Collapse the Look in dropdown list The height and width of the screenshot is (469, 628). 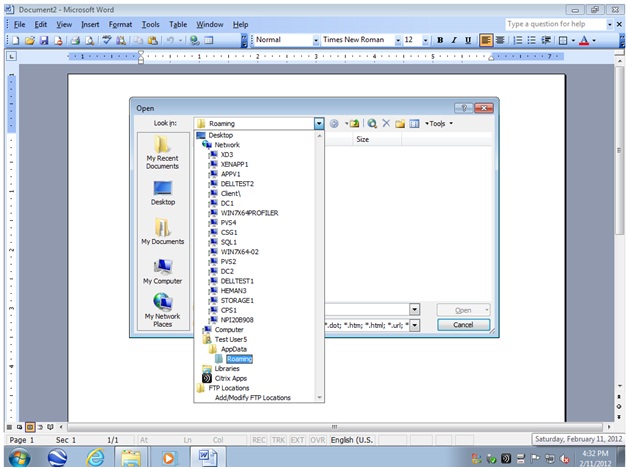pyautogui.click(x=319, y=123)
